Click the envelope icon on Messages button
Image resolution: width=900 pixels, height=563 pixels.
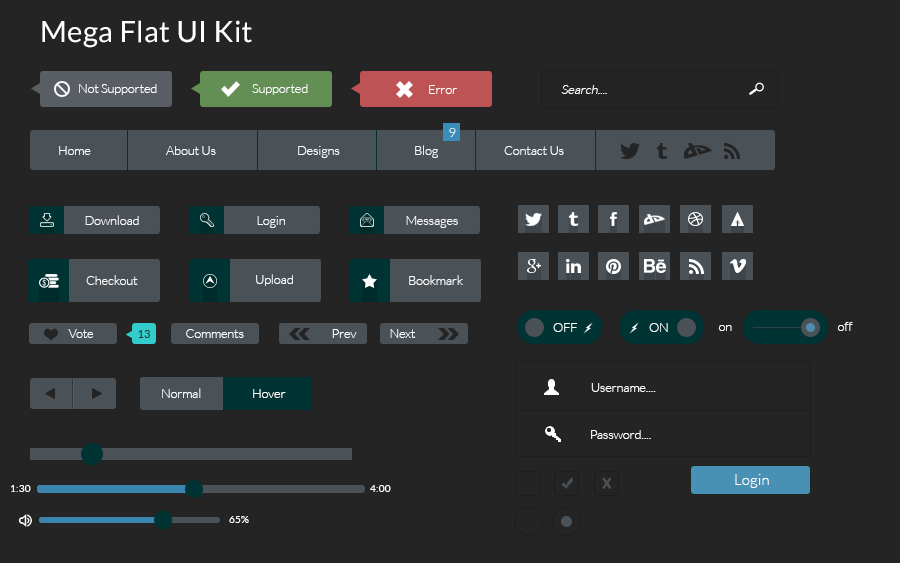[367, 220]
